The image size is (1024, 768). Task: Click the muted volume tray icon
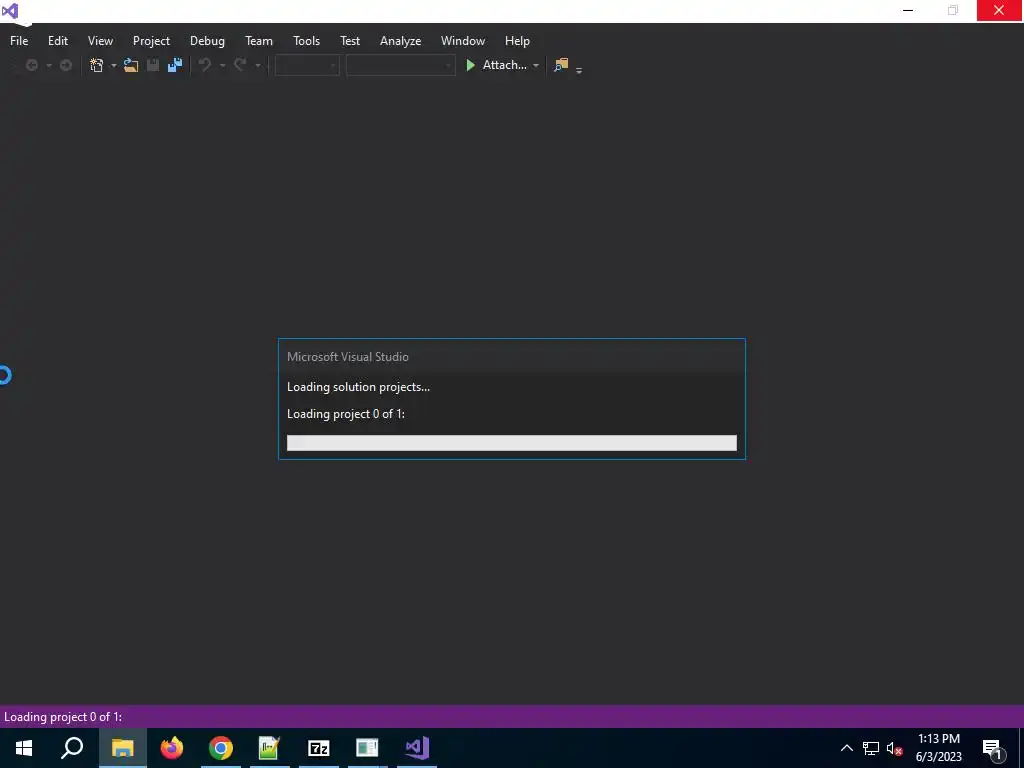coord(894,748)
